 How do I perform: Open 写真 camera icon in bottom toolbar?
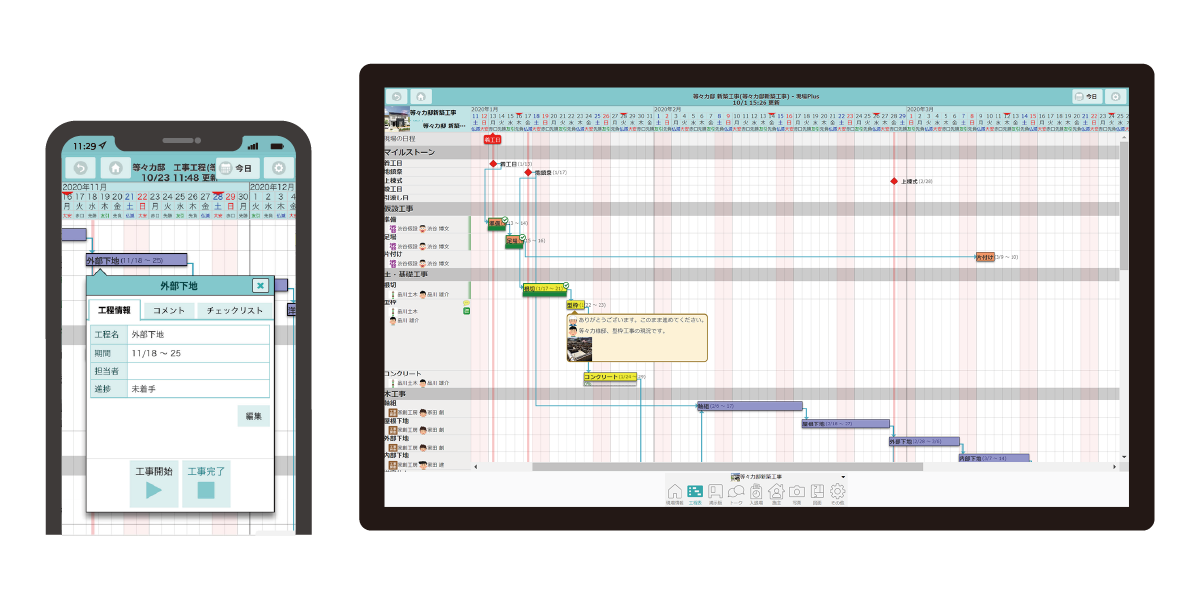pos(797,491)
